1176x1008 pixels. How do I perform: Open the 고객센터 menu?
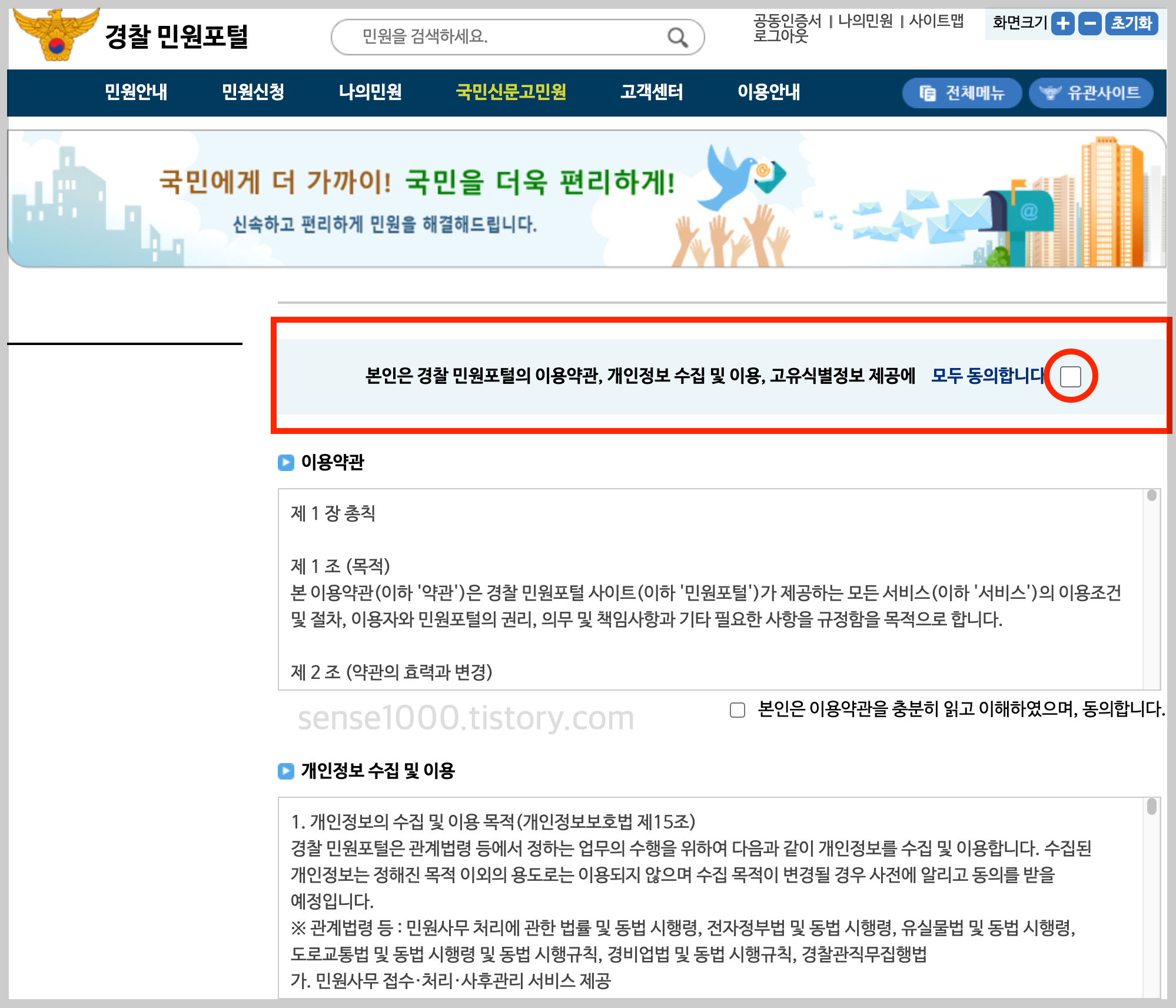pos(651,92)
